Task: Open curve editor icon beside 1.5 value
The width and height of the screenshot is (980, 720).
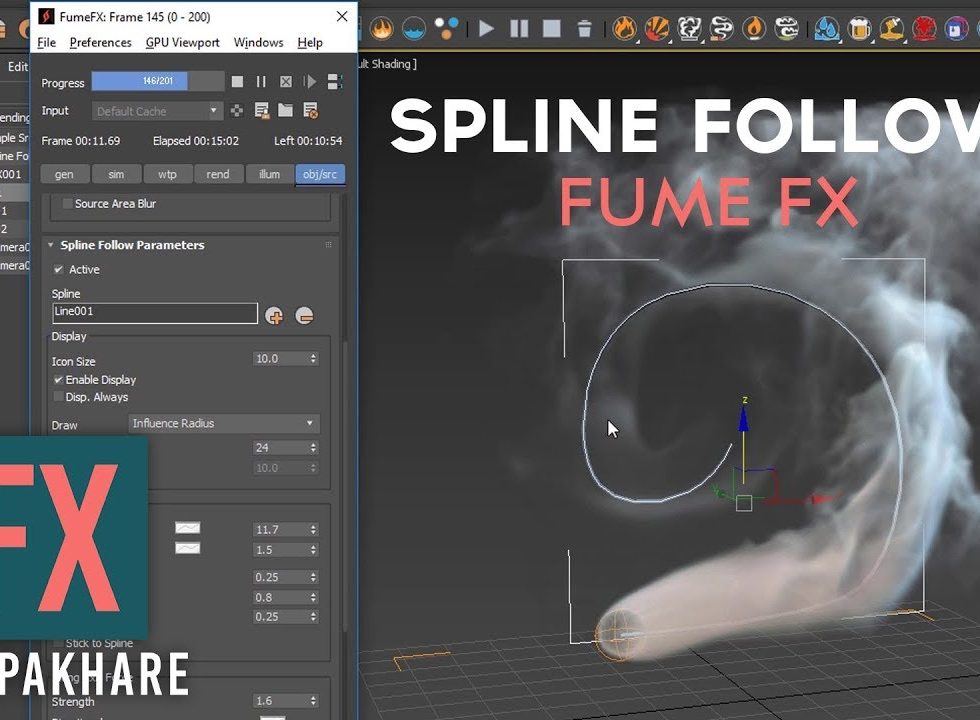Action: pos(188,548)
